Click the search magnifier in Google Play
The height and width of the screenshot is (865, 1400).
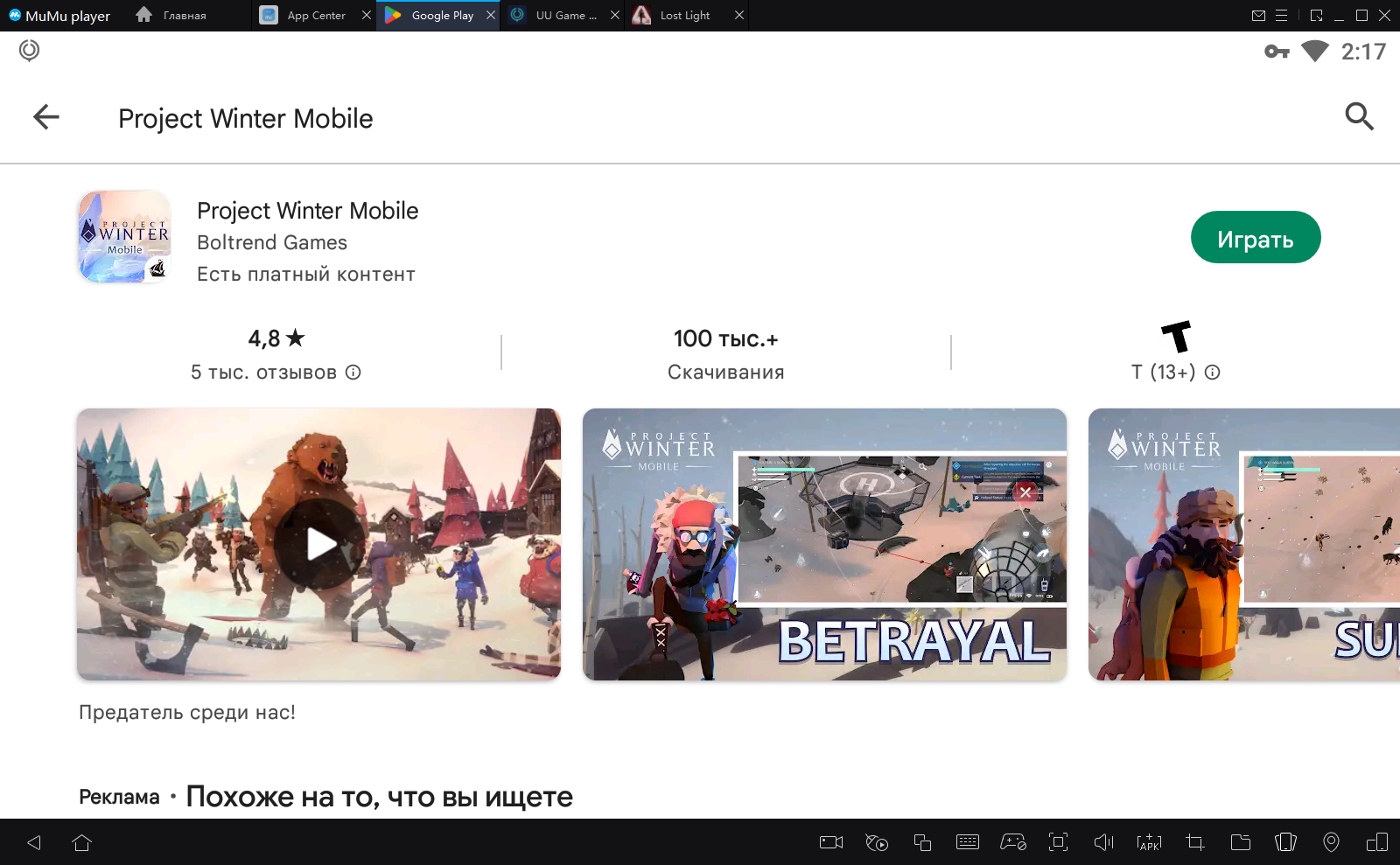click(1359, 116)
